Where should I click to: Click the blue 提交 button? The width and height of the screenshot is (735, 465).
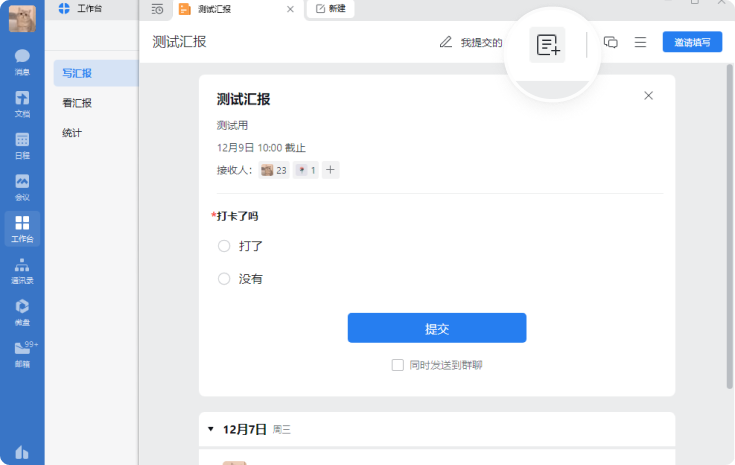437,328
